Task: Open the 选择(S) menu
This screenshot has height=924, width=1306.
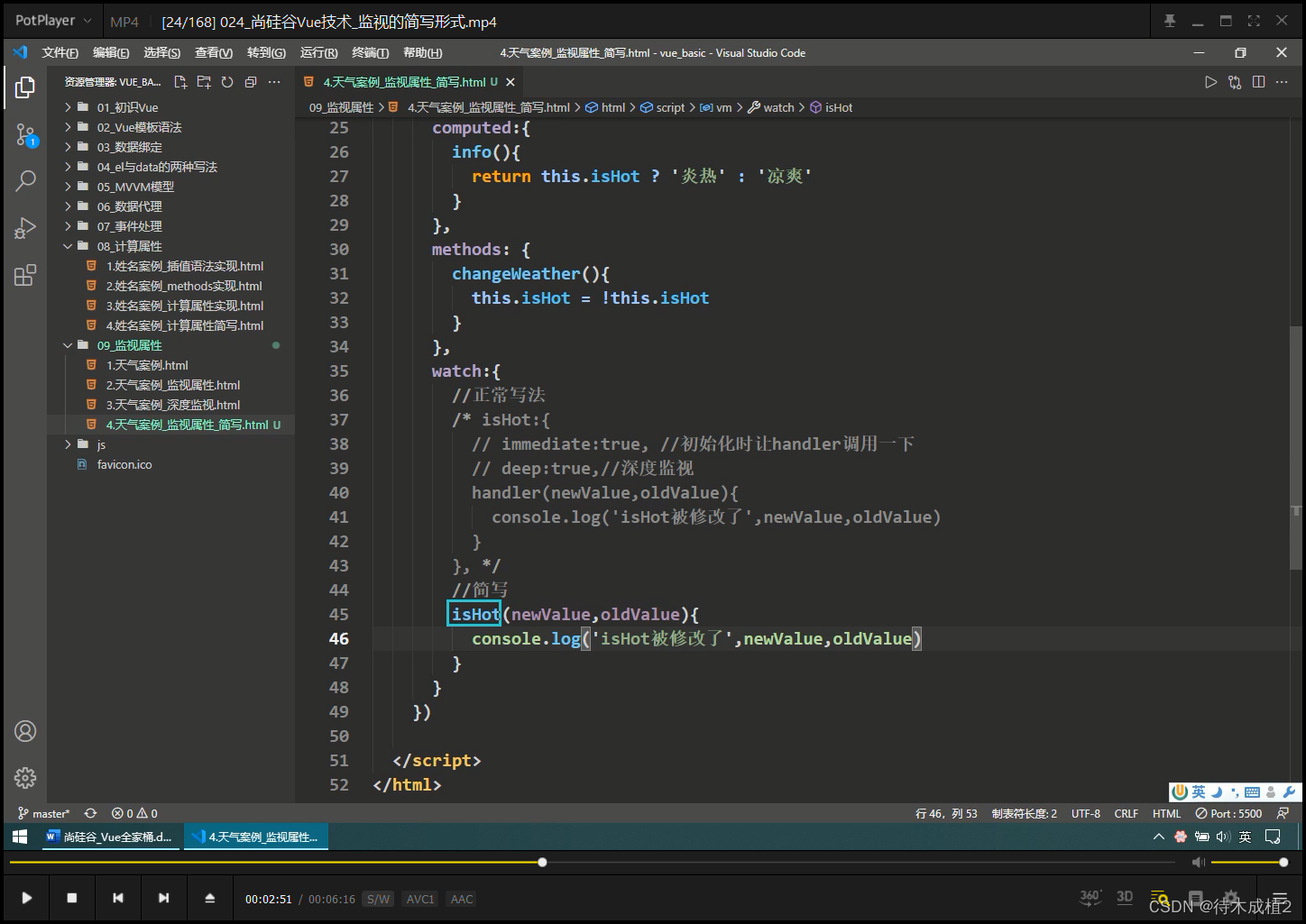Action: click(x=162, y=53)
